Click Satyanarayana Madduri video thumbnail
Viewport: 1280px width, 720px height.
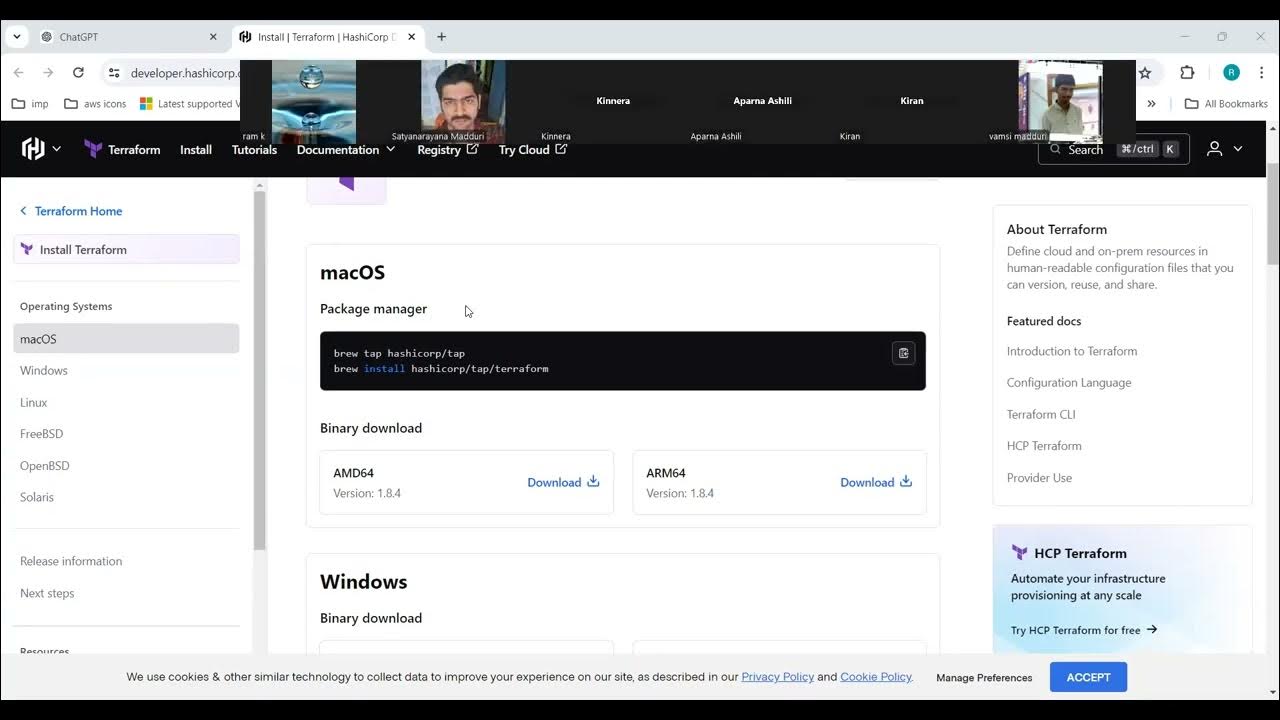[x=463, y=101]
